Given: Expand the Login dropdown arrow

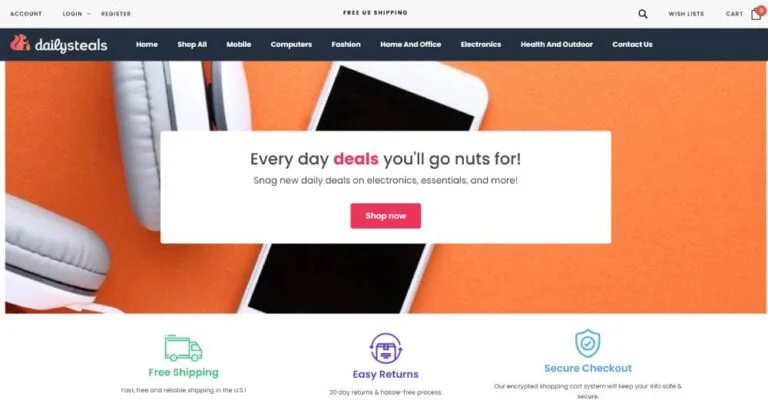Looking at the screenshot, I should tap(89, 14).
